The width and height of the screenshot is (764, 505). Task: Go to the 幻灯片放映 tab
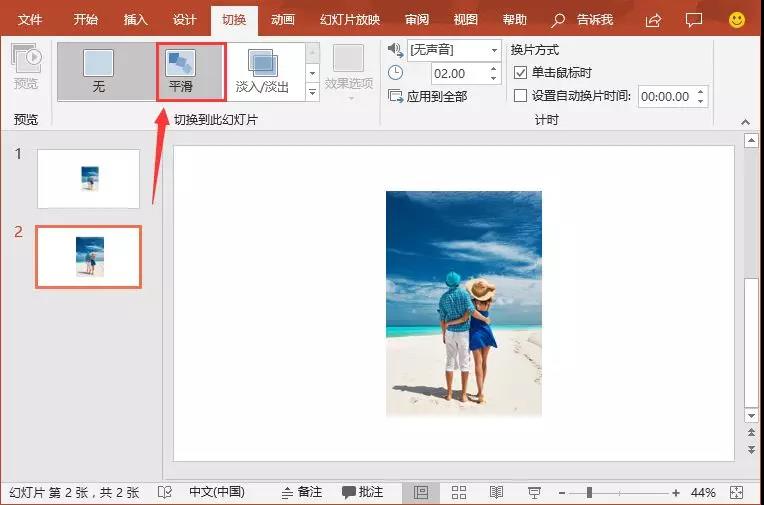(350, 20)
